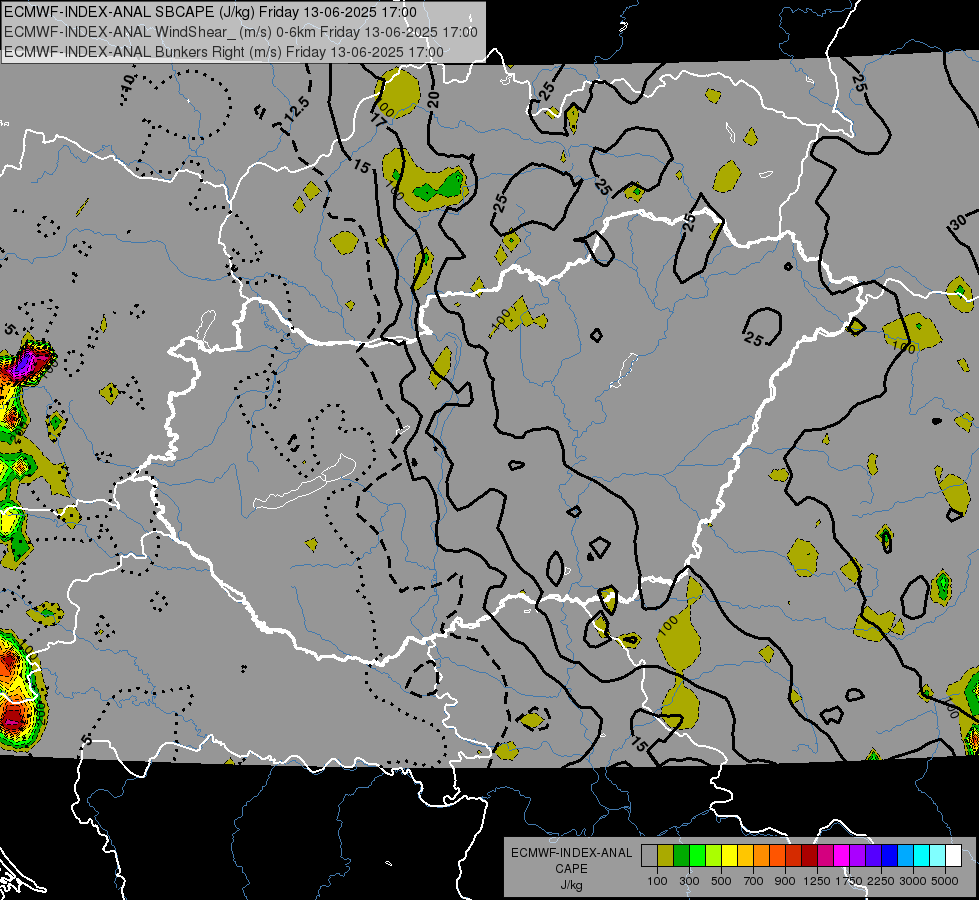Click the legend scale value 900
This screenshot has width=979, height=900.
tap(785, 881)
